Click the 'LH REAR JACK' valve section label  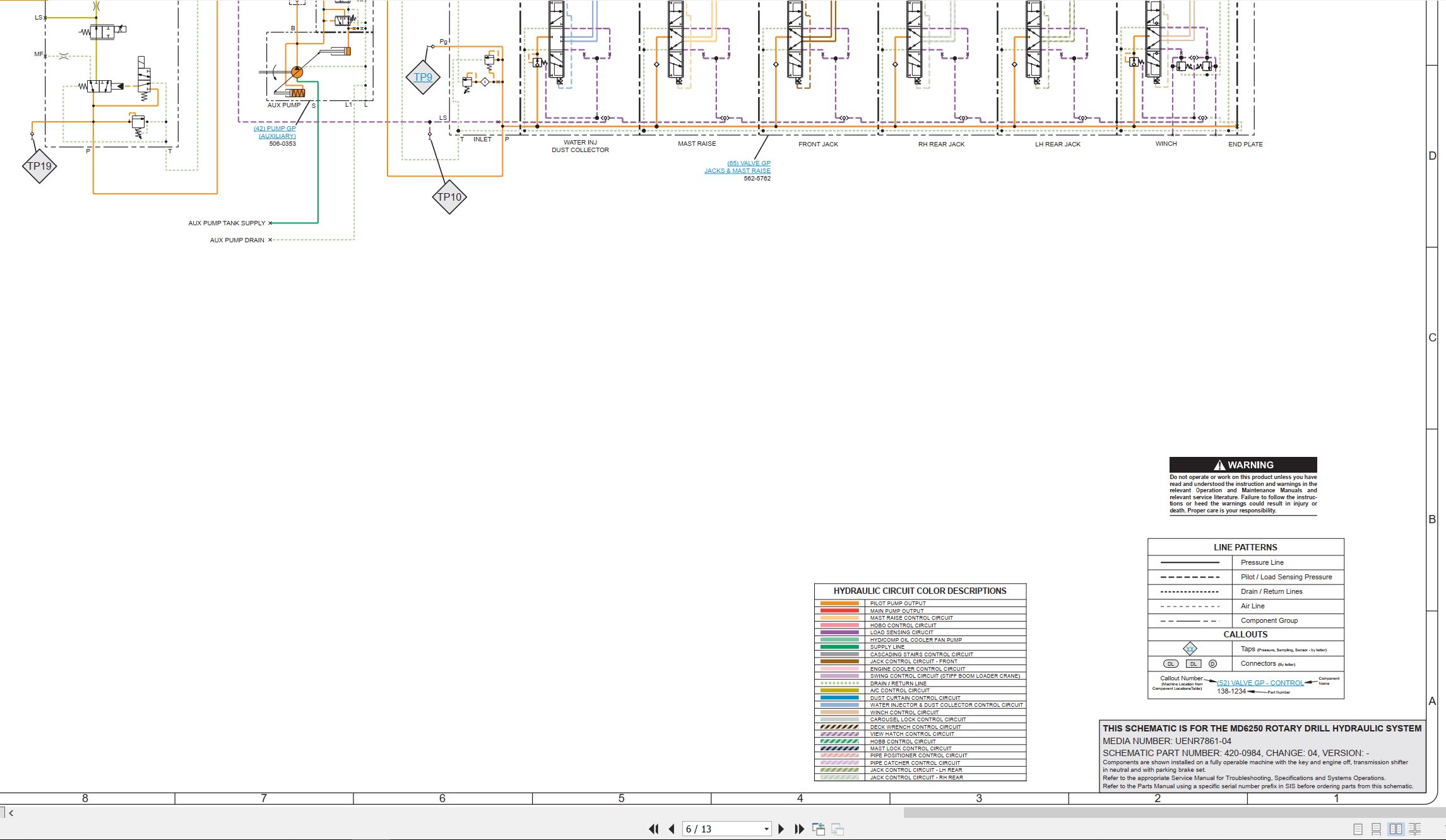click(x=1058, y=145)
